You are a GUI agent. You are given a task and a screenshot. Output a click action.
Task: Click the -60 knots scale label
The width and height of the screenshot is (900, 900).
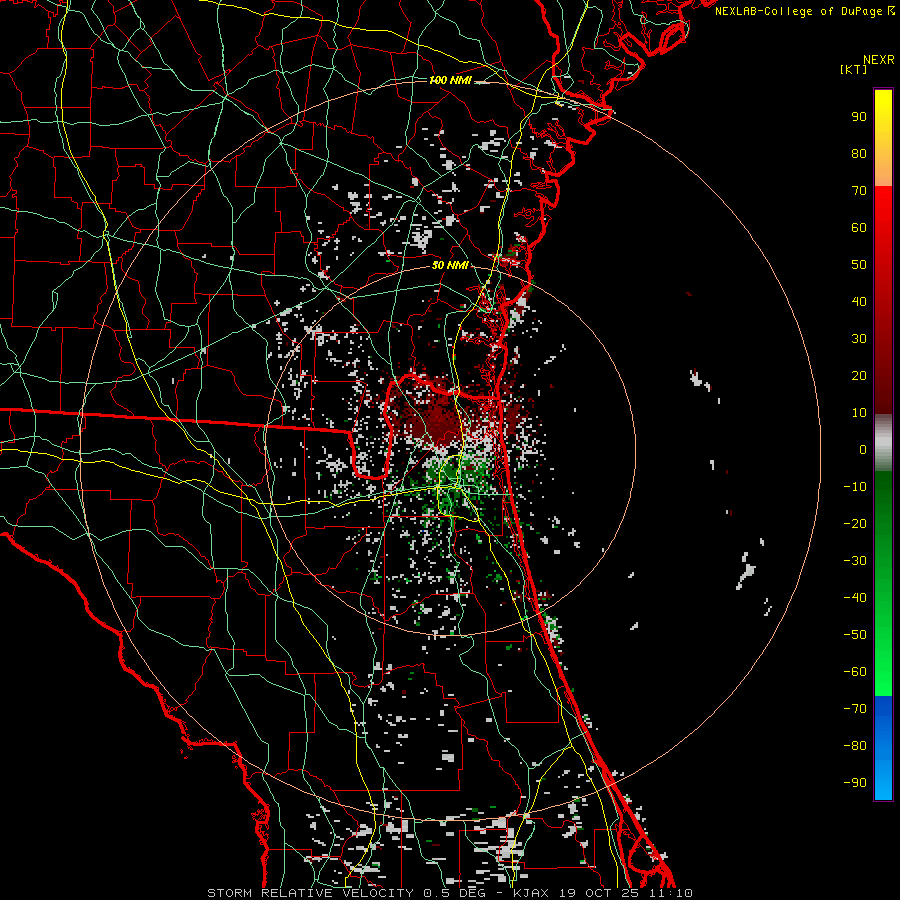[855, 672]
